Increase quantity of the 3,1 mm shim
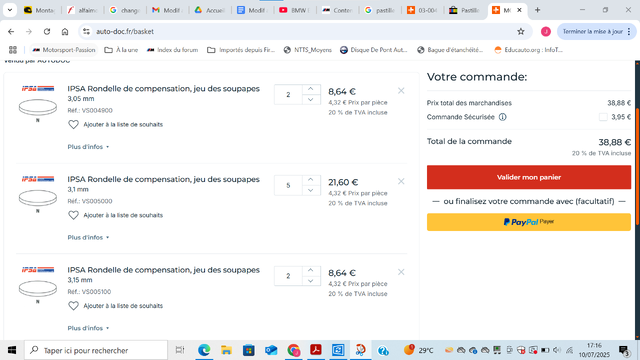This screenshot has height=360, width=640. coord(311,180)
